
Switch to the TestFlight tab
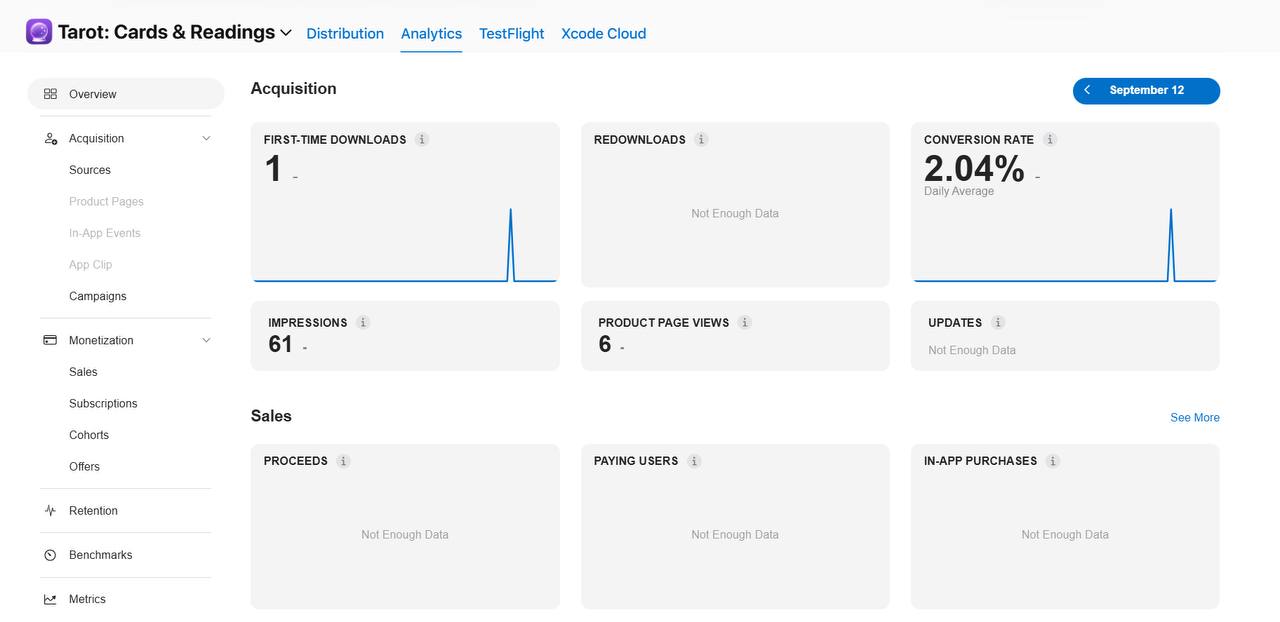[512, 33]
